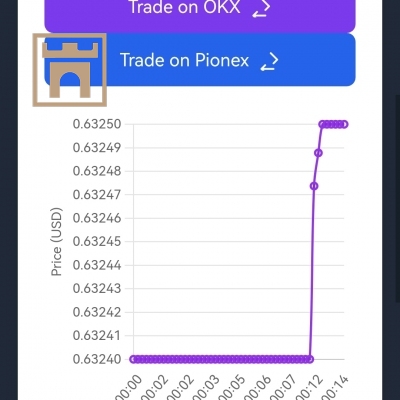Select the chart data point near 0.63249
This screenshot has width=400, height=400.
(x=318, y=153)
